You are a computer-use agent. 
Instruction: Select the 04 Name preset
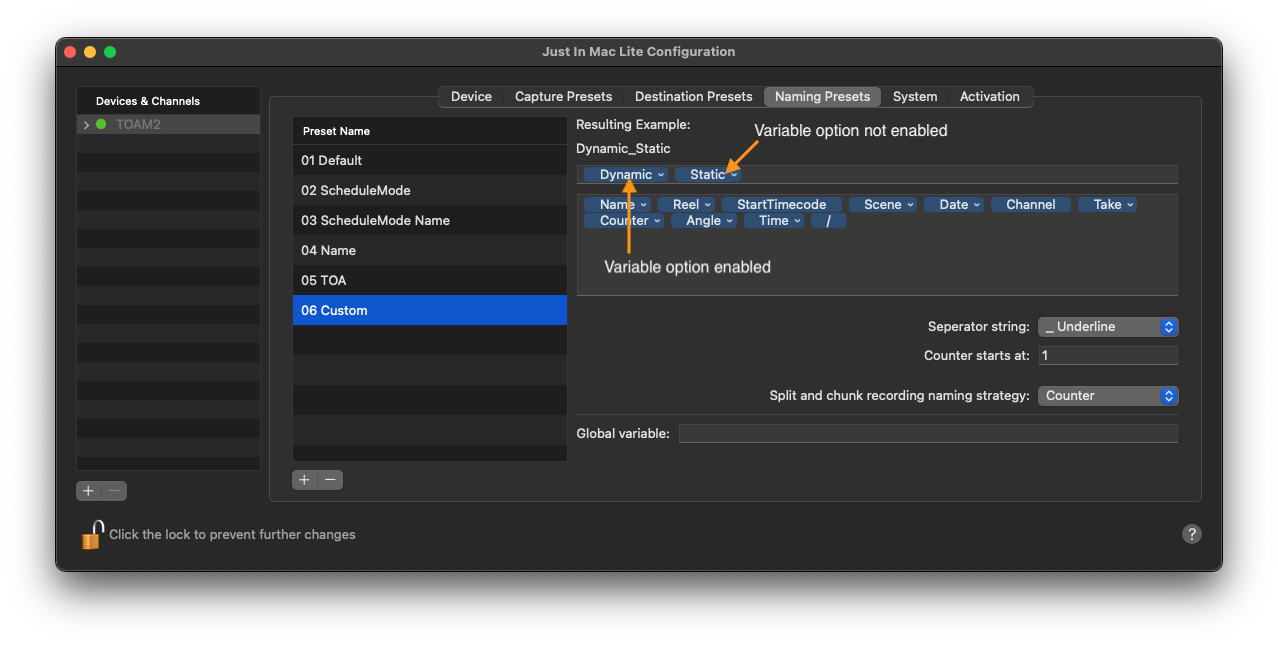pos(430,250)
